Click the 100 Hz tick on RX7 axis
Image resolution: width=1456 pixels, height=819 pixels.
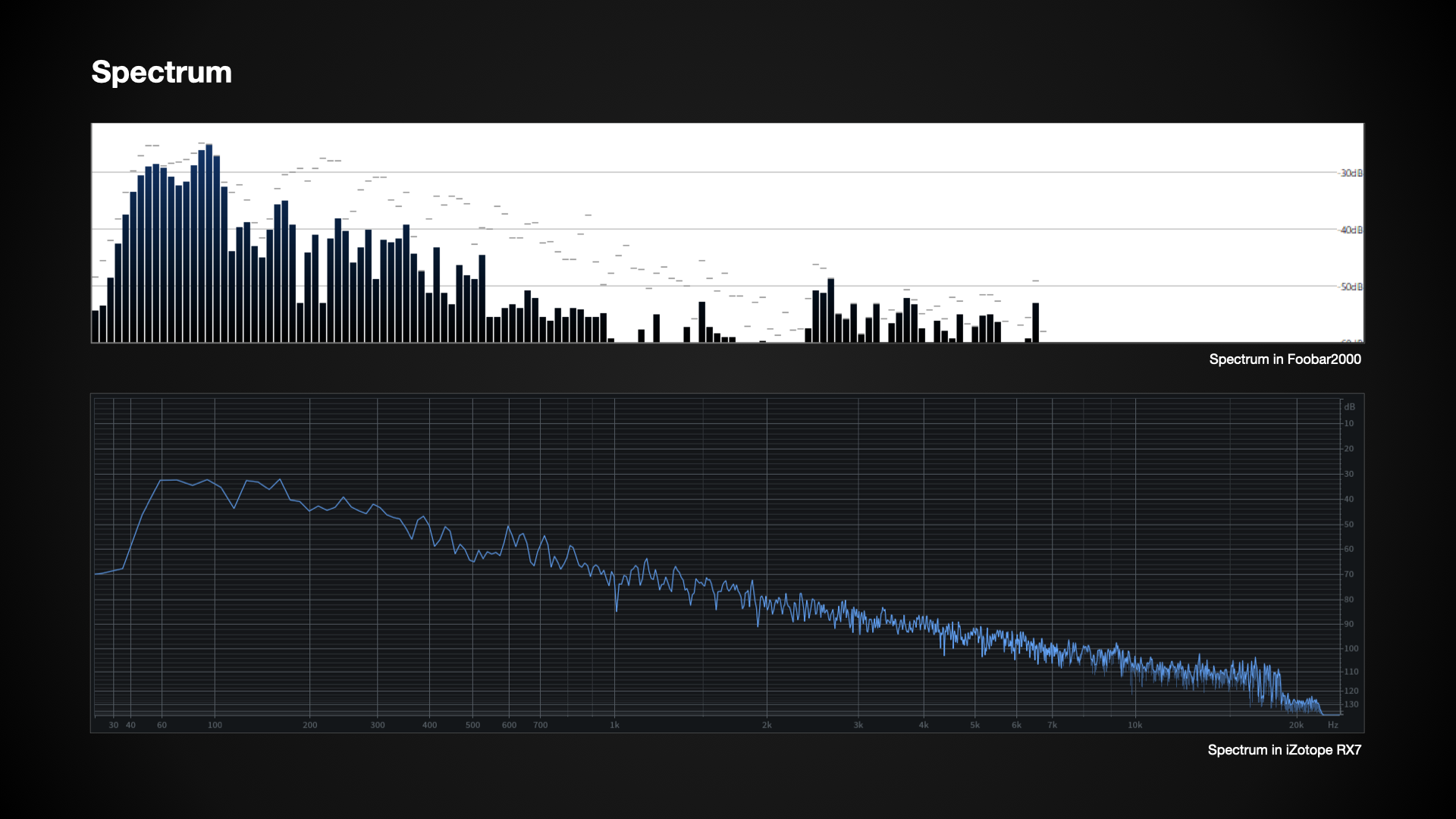[x=215, y=725]
